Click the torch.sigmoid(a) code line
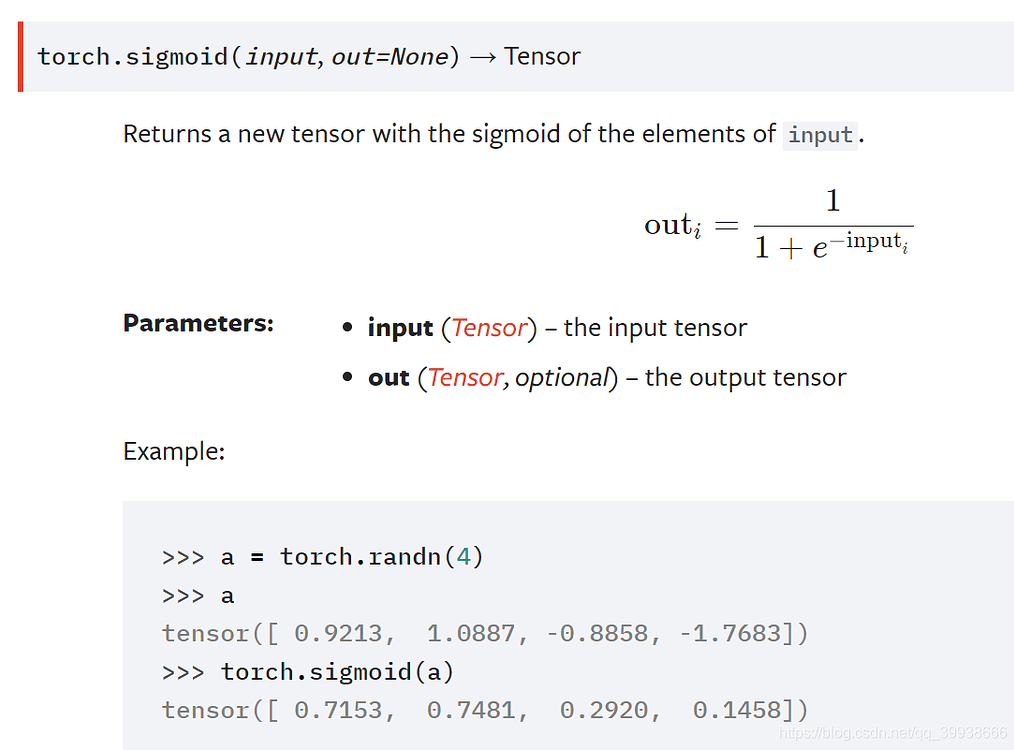 308,672
